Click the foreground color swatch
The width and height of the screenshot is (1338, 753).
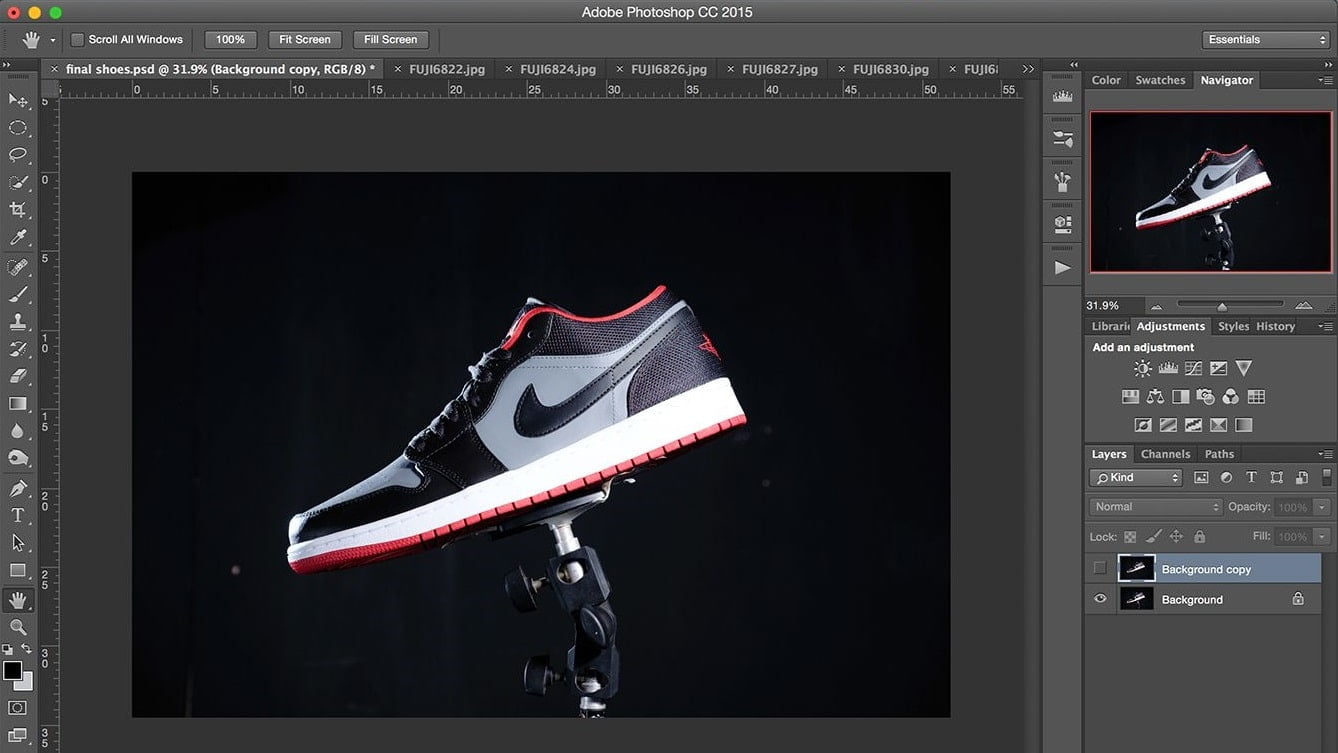coord(12,671)
